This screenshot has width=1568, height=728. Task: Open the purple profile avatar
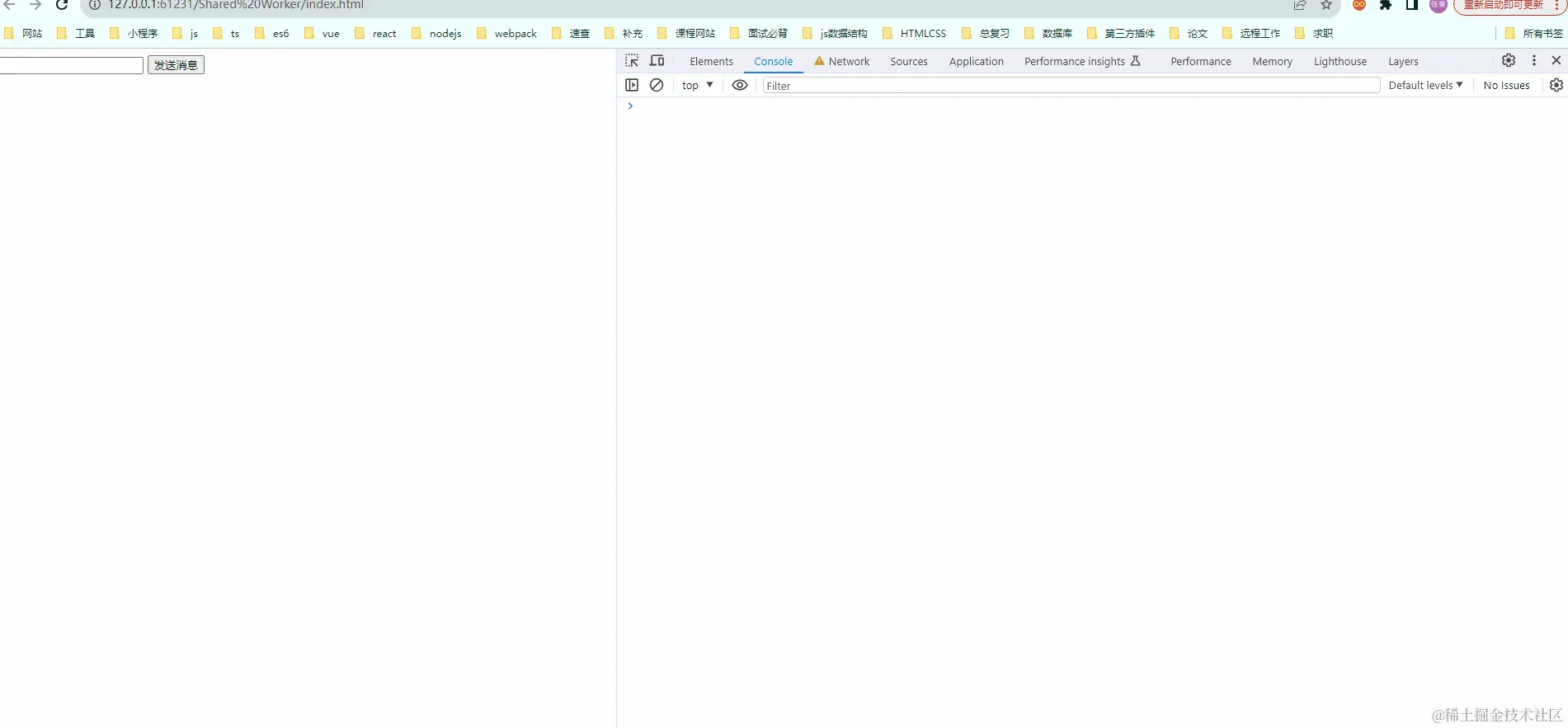tap(1439, 5)
